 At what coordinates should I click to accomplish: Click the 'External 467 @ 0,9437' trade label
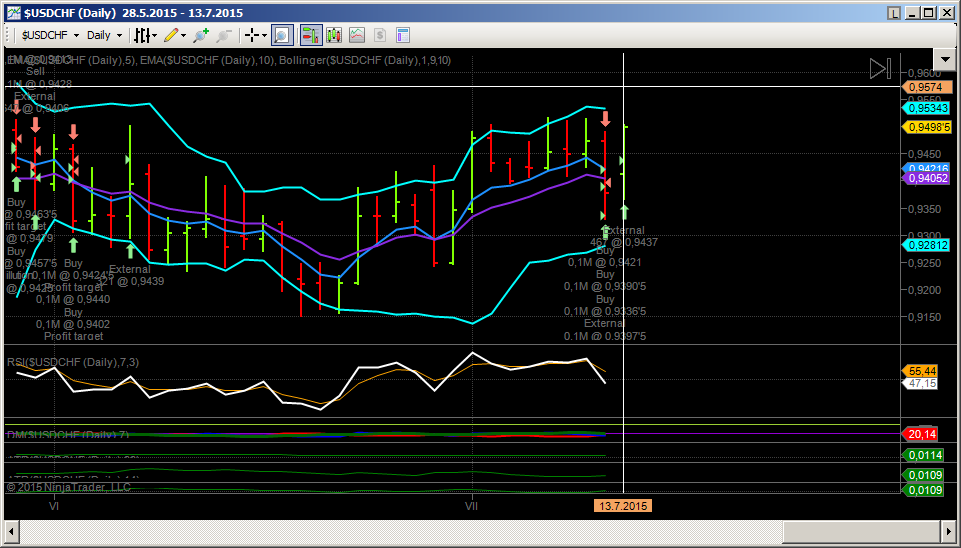click(624, 237)
